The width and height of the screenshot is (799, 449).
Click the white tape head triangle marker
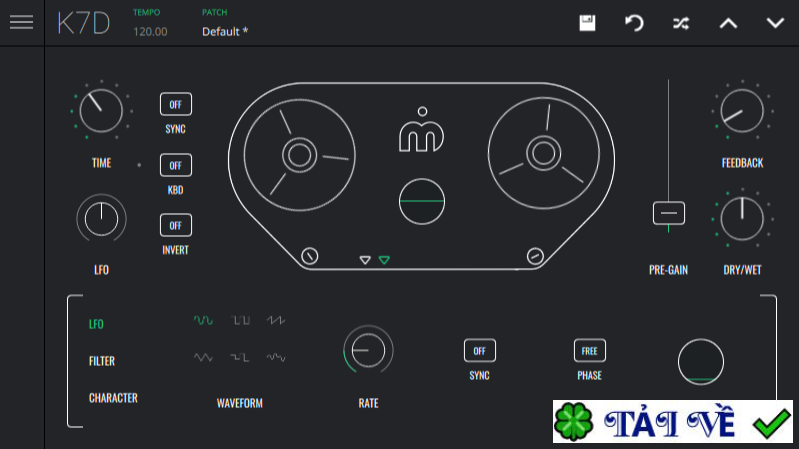(x=365, y=260)
